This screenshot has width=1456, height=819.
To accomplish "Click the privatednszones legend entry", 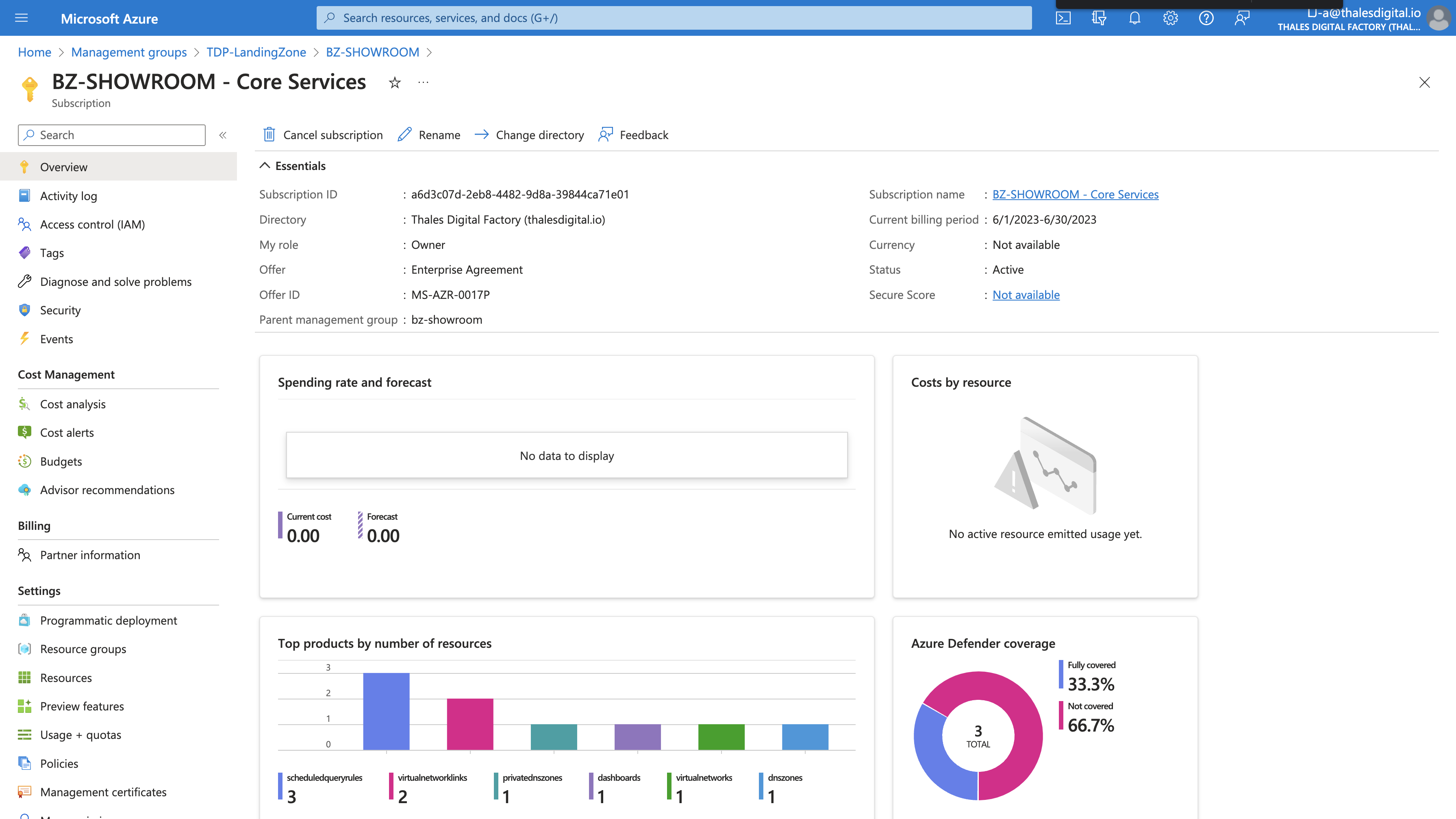I will 528,788.
